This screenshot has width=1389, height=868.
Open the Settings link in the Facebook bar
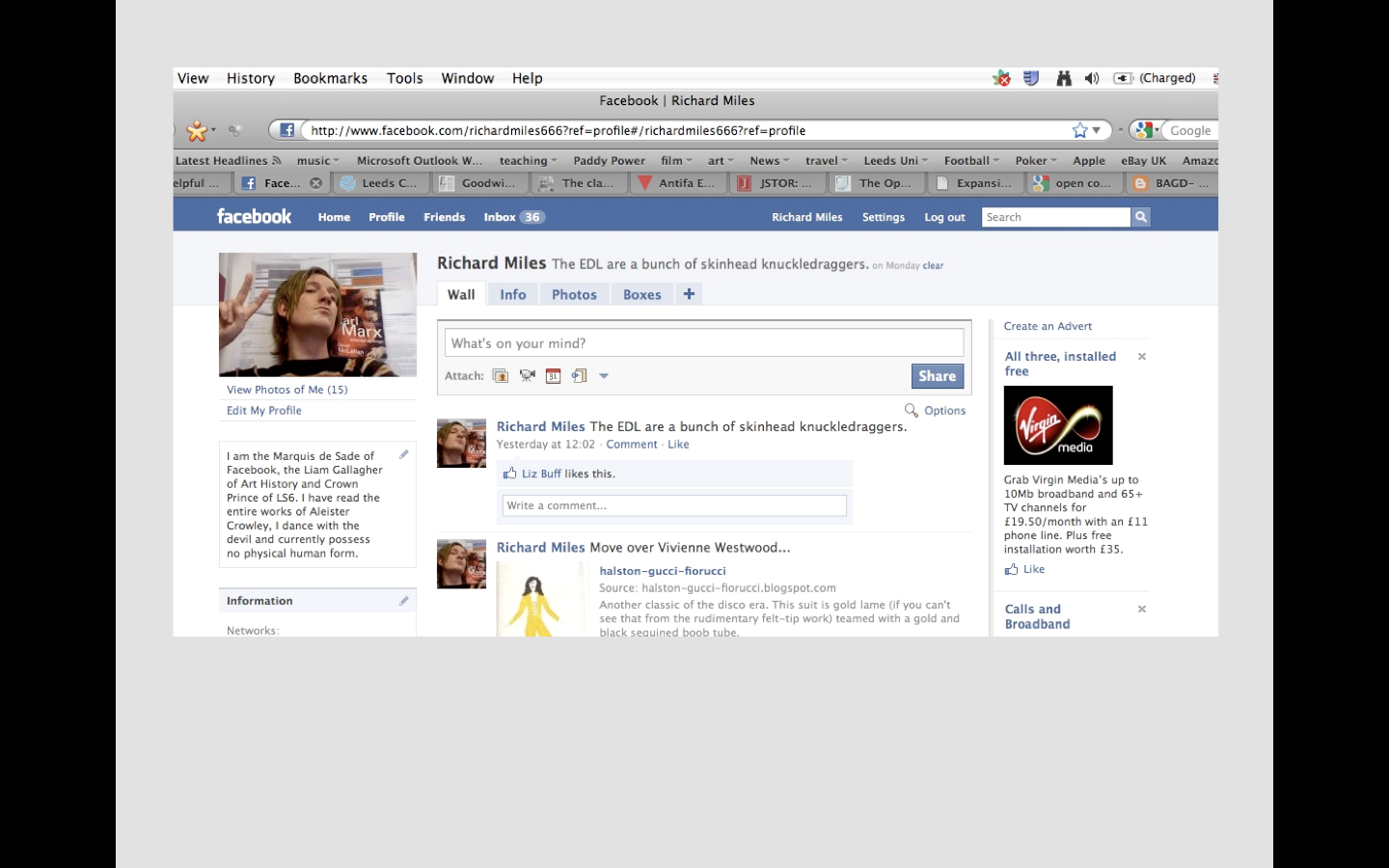(x=884, y=217)
